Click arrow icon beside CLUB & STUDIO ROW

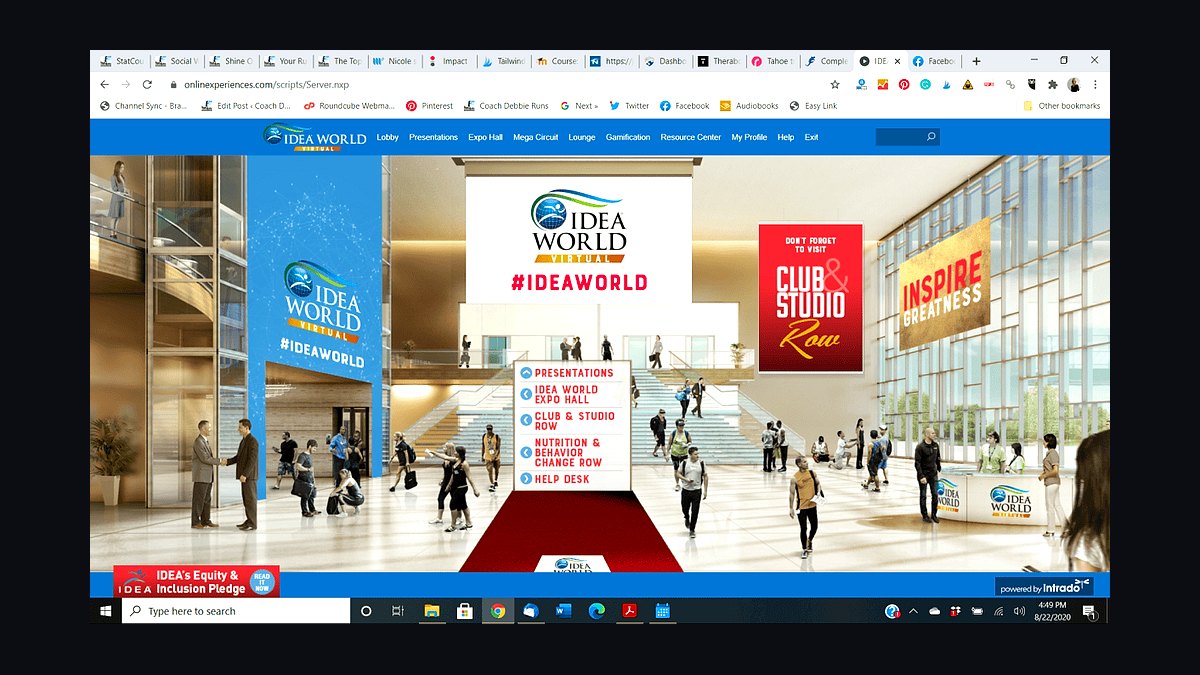[x=526, y=421]
